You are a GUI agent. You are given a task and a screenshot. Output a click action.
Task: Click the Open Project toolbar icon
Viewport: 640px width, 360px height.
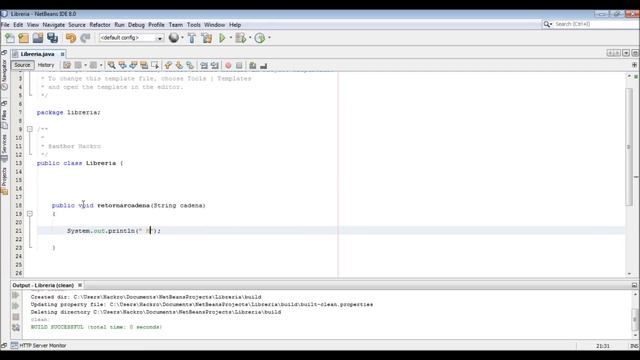point(38,38)
